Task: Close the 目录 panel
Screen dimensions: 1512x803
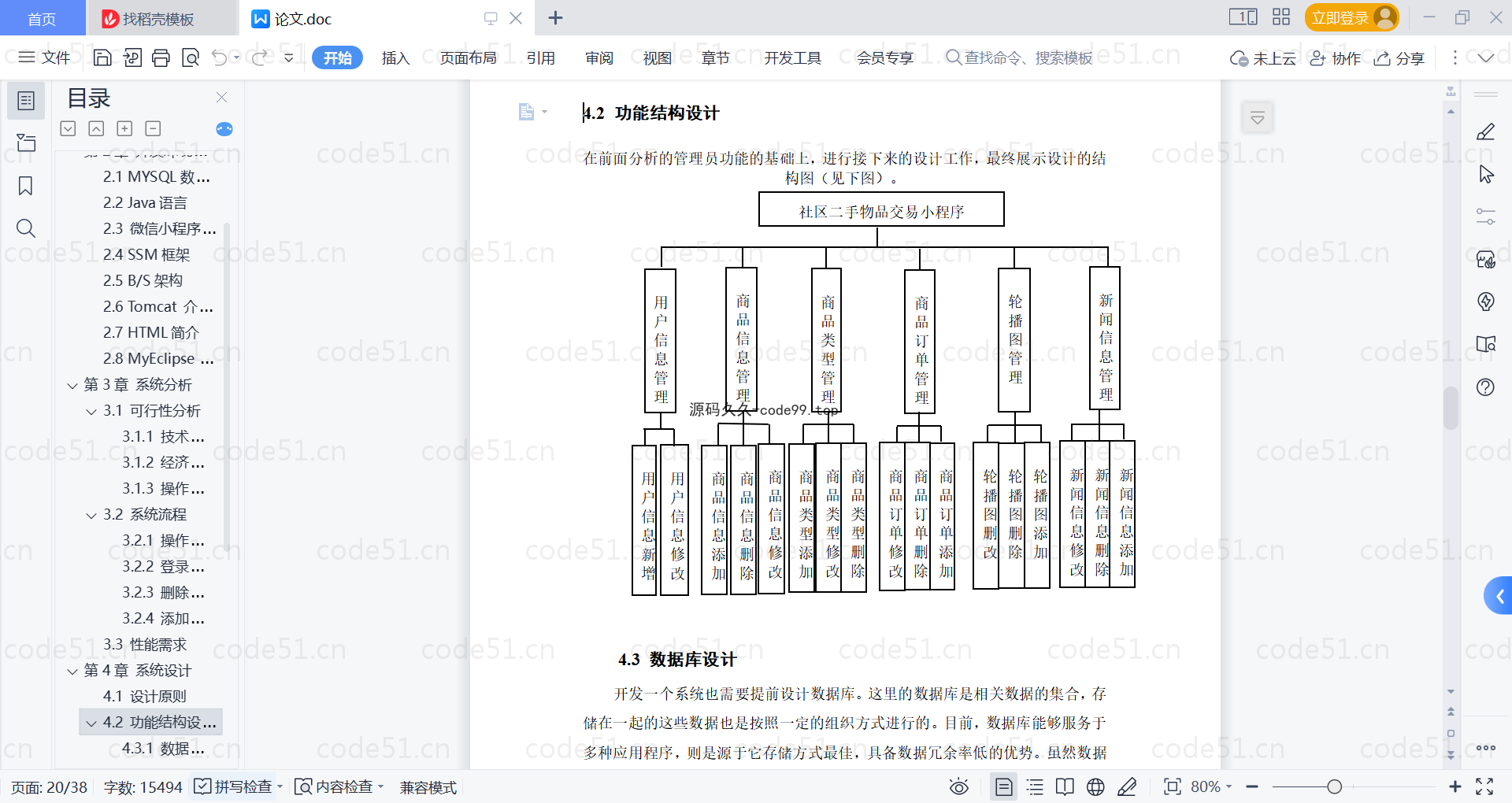Action: tap(222, 98)
